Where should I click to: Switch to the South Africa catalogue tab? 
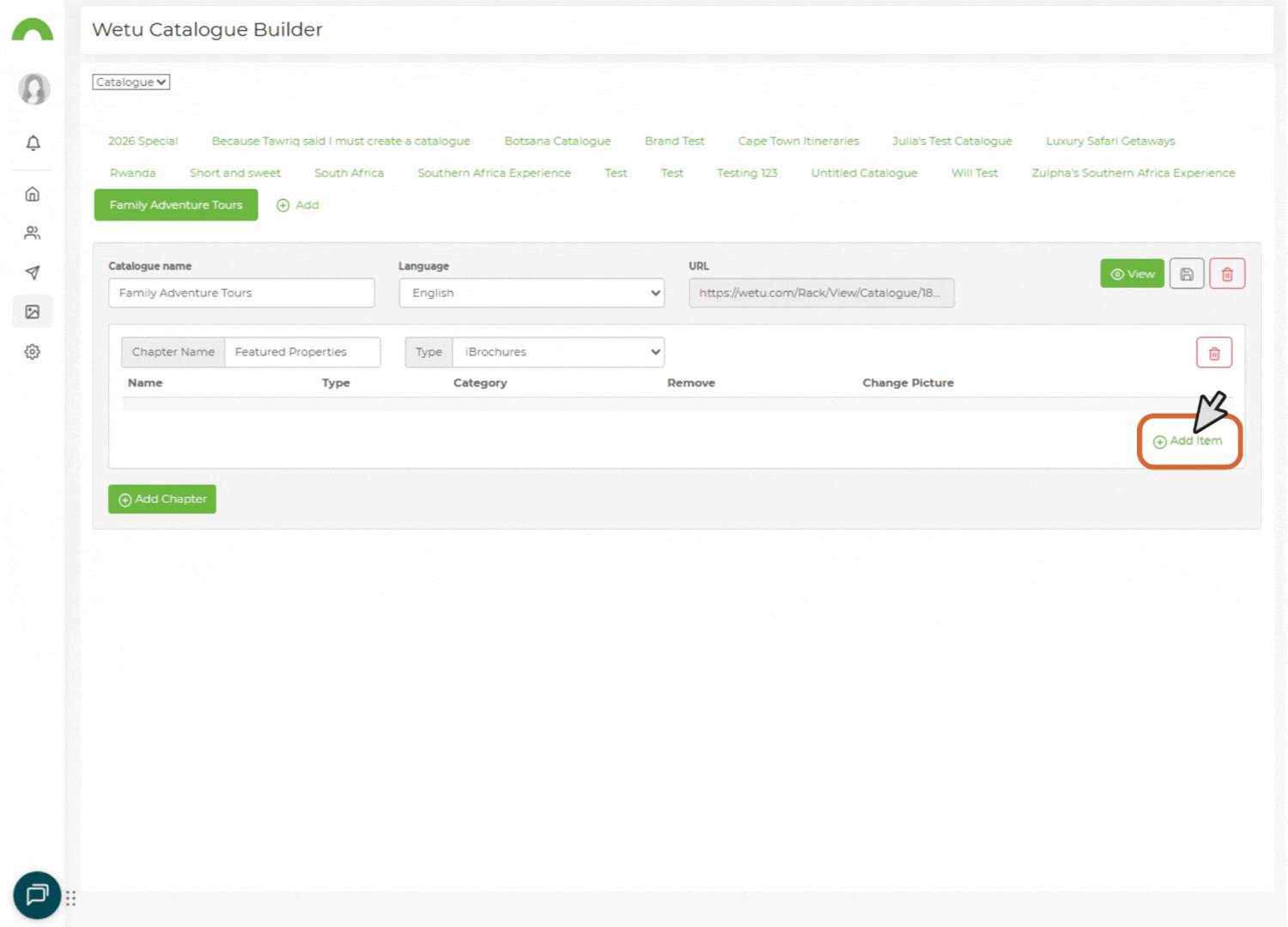pos(349,173)
